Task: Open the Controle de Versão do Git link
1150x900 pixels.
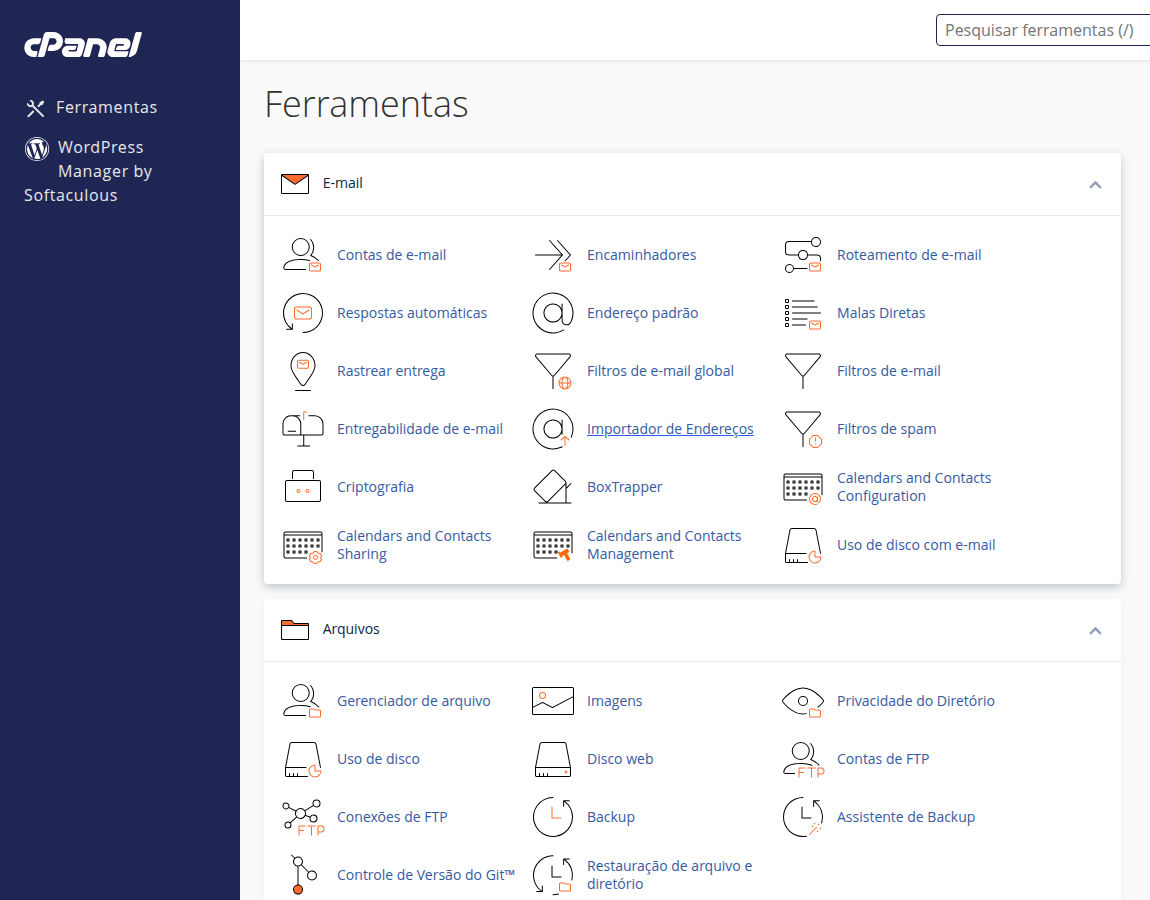Action: [x=425, y=875]
